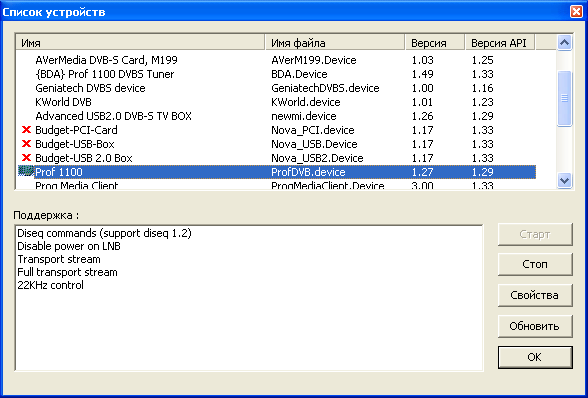The width and height of the screenshot is (588, 398).
Task: Close the Список устройств dialog
Action: (x=576, y=12)
